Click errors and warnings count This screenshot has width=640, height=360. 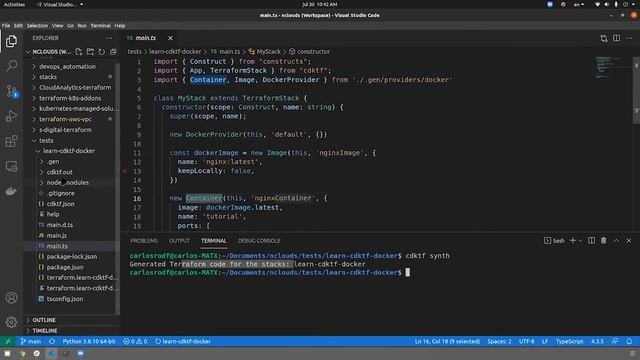coord(135,341)
